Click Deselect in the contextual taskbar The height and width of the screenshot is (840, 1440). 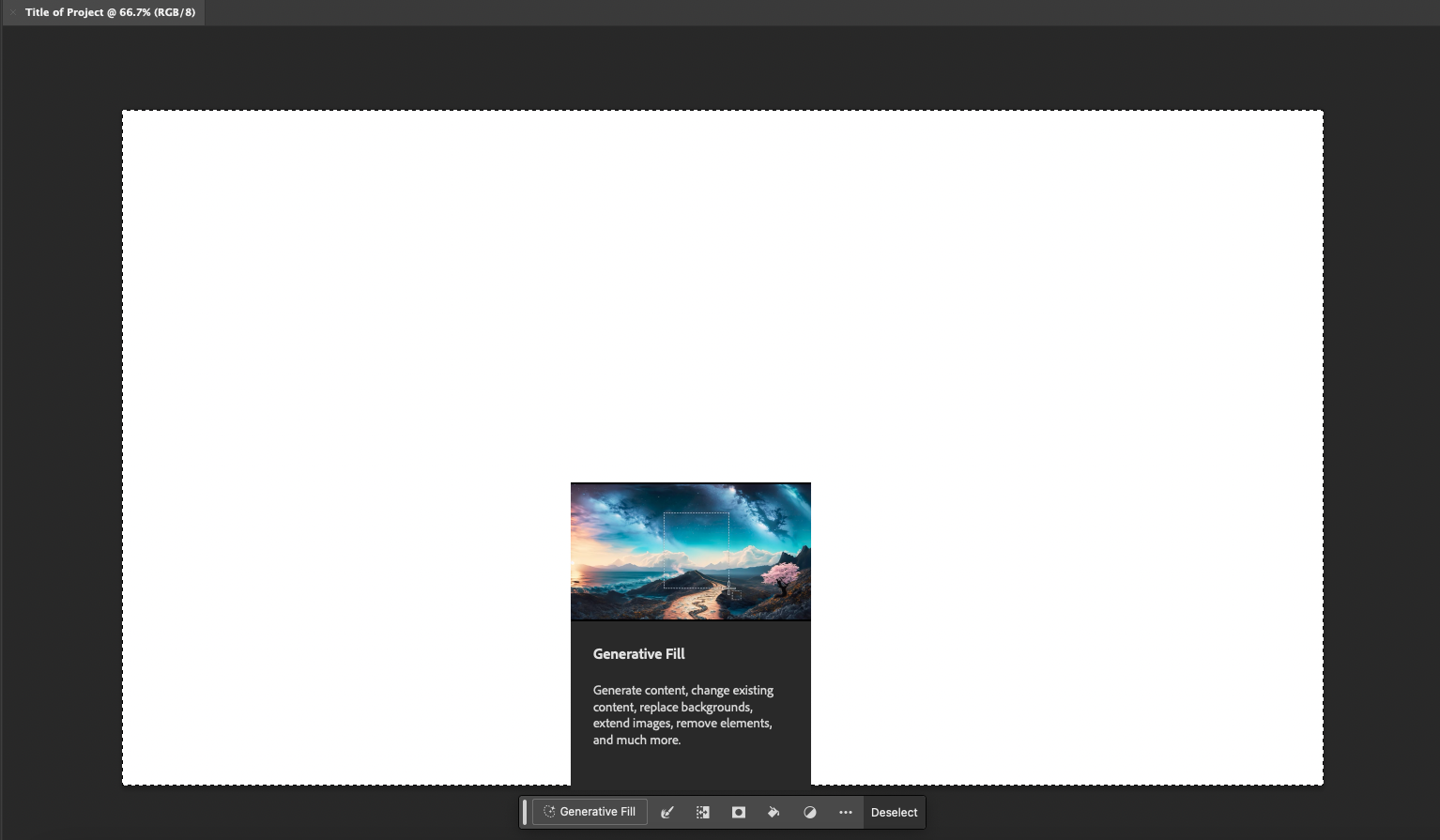(x=894, y=813)
